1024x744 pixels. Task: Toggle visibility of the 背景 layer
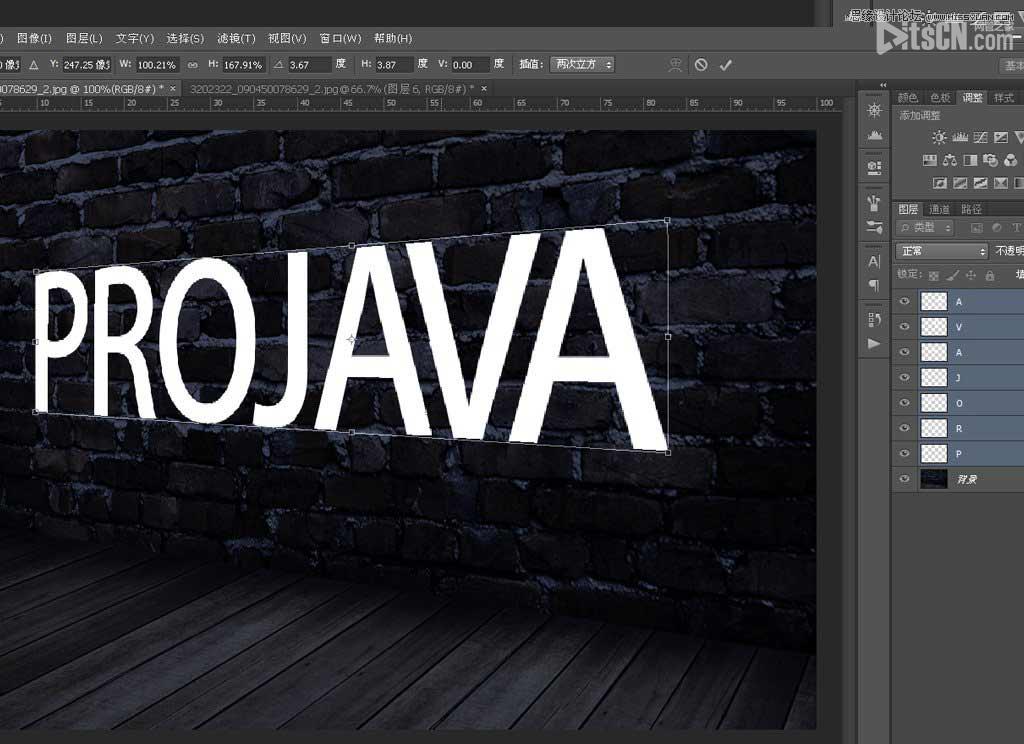coord(905,479)
